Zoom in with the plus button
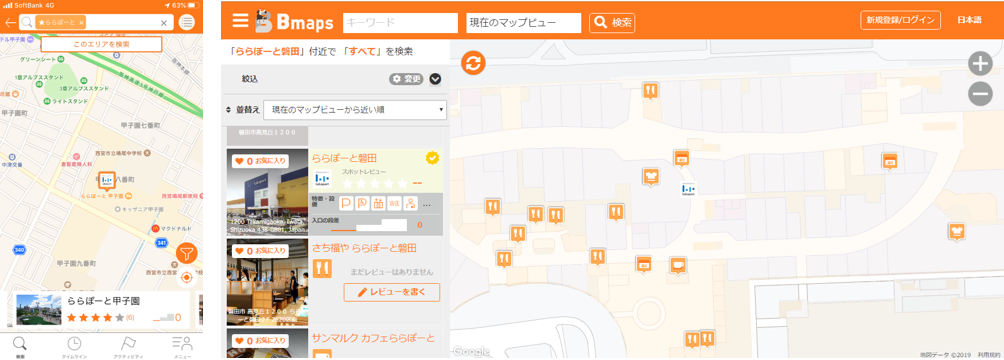The image size is (1004, 360). [980, 63]
